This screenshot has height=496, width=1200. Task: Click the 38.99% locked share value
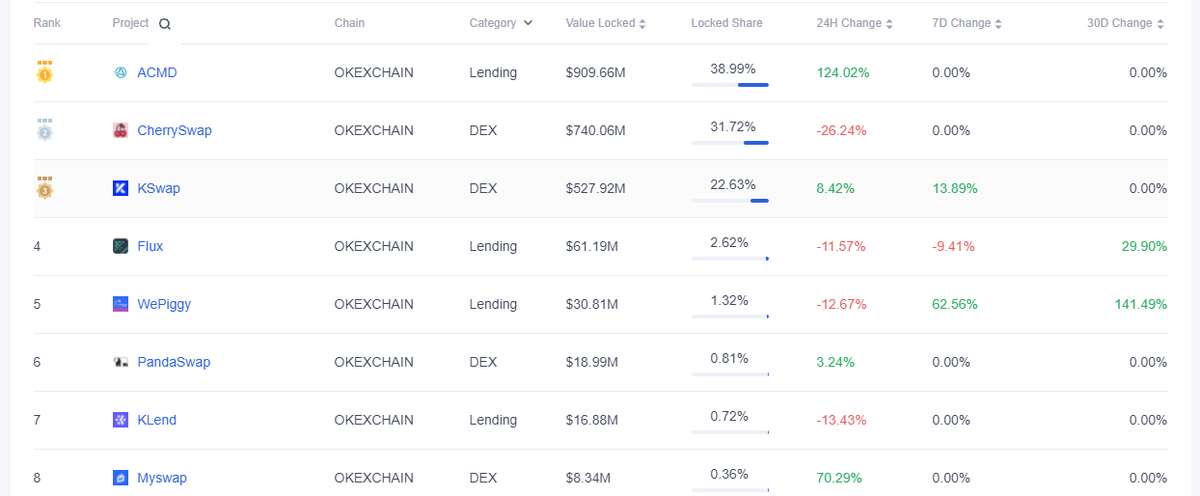[733, 69]
